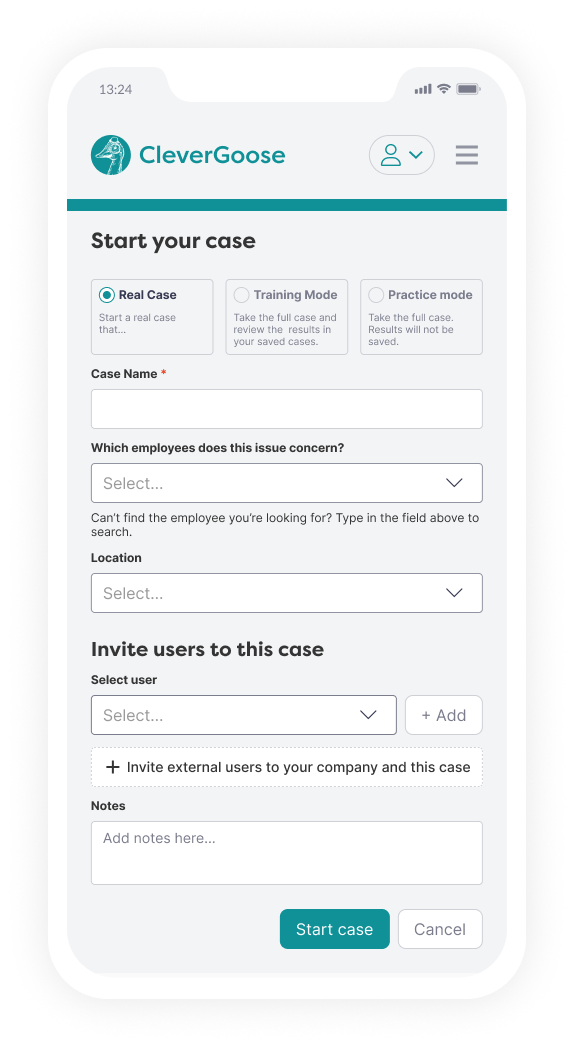The image size is (574, 1047).
Task: Click the user profile avatar icon
Action: [391, 155]
